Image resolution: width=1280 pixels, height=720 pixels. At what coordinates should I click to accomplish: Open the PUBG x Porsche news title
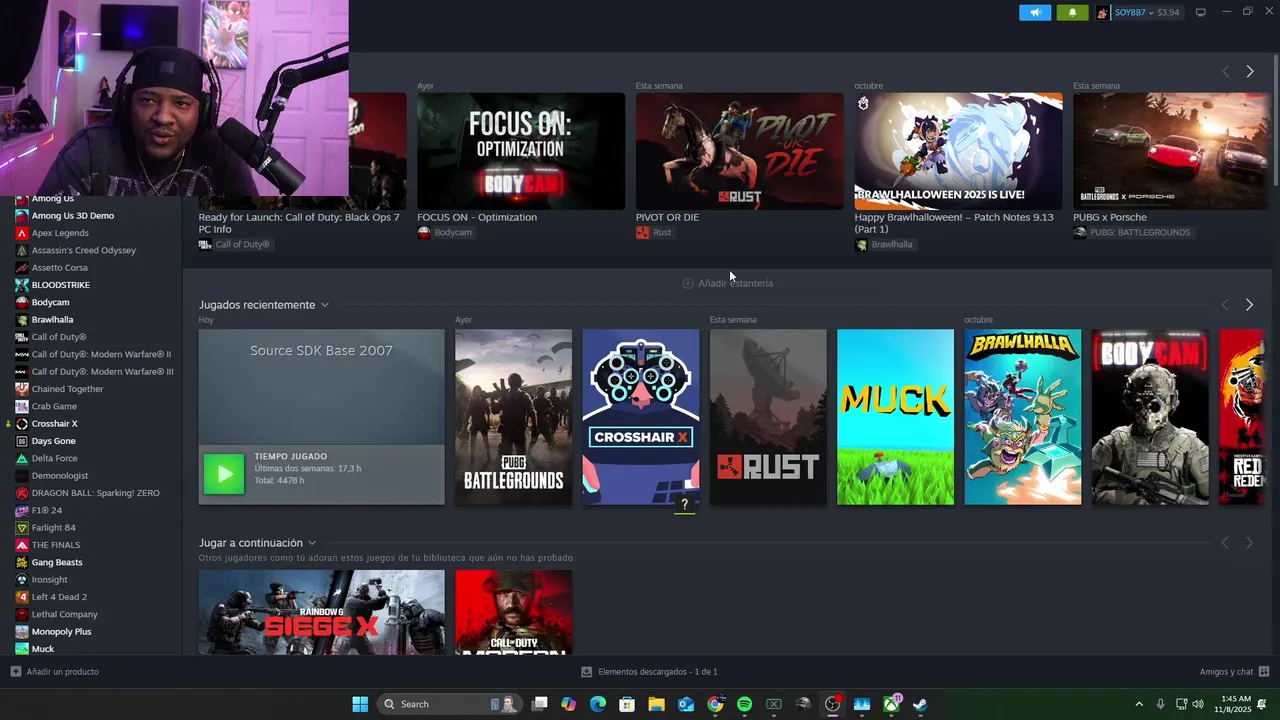(1110, 217)
